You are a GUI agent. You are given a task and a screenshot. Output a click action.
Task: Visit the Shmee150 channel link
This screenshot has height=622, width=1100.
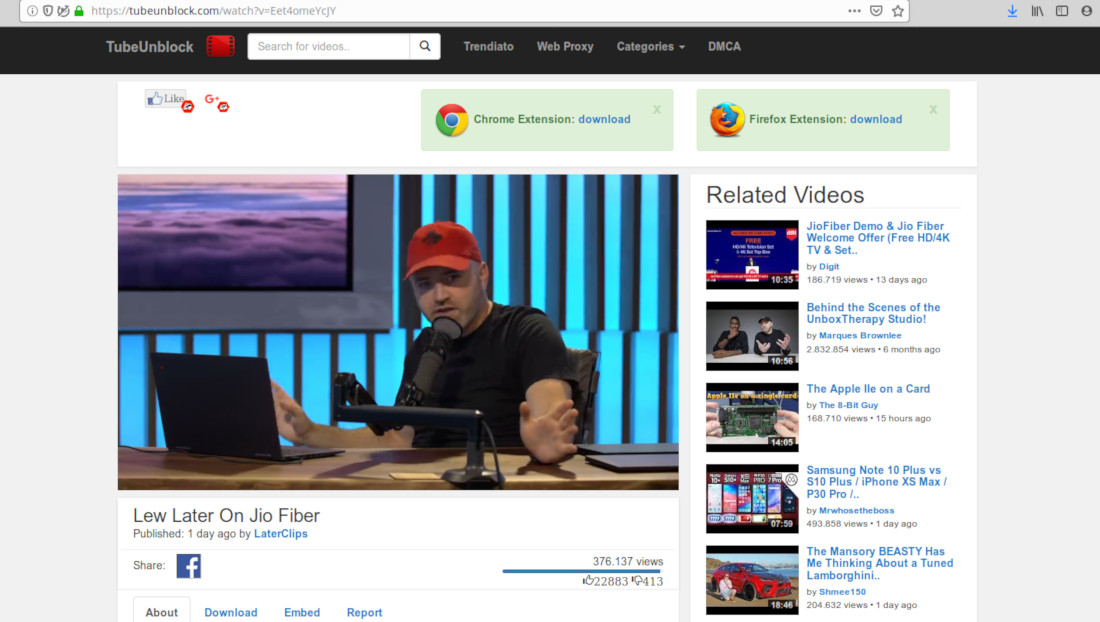pos(843,592)
